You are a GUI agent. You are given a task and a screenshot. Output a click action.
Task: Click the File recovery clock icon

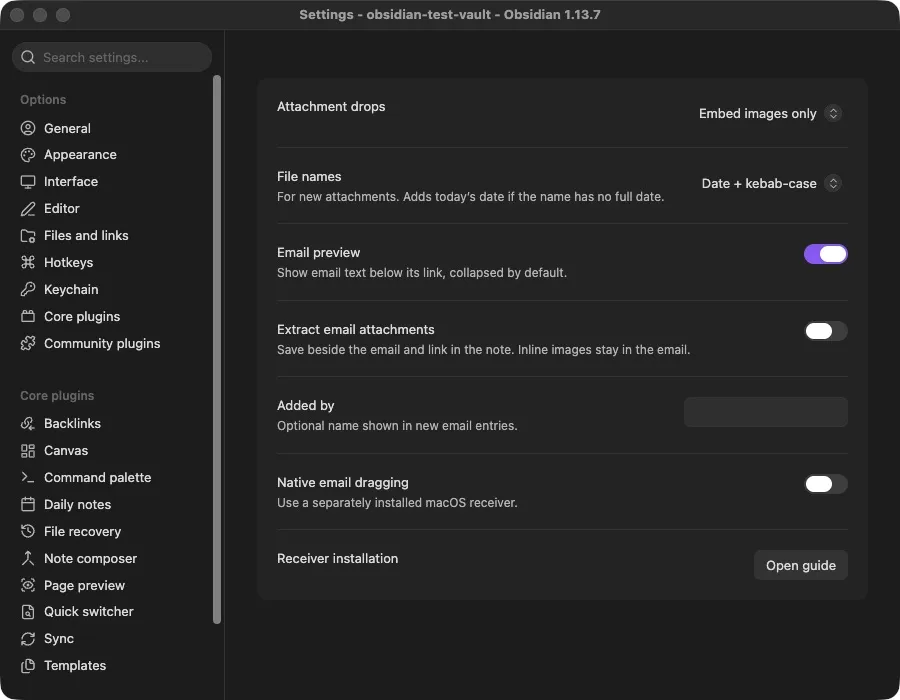coord(28,531)
